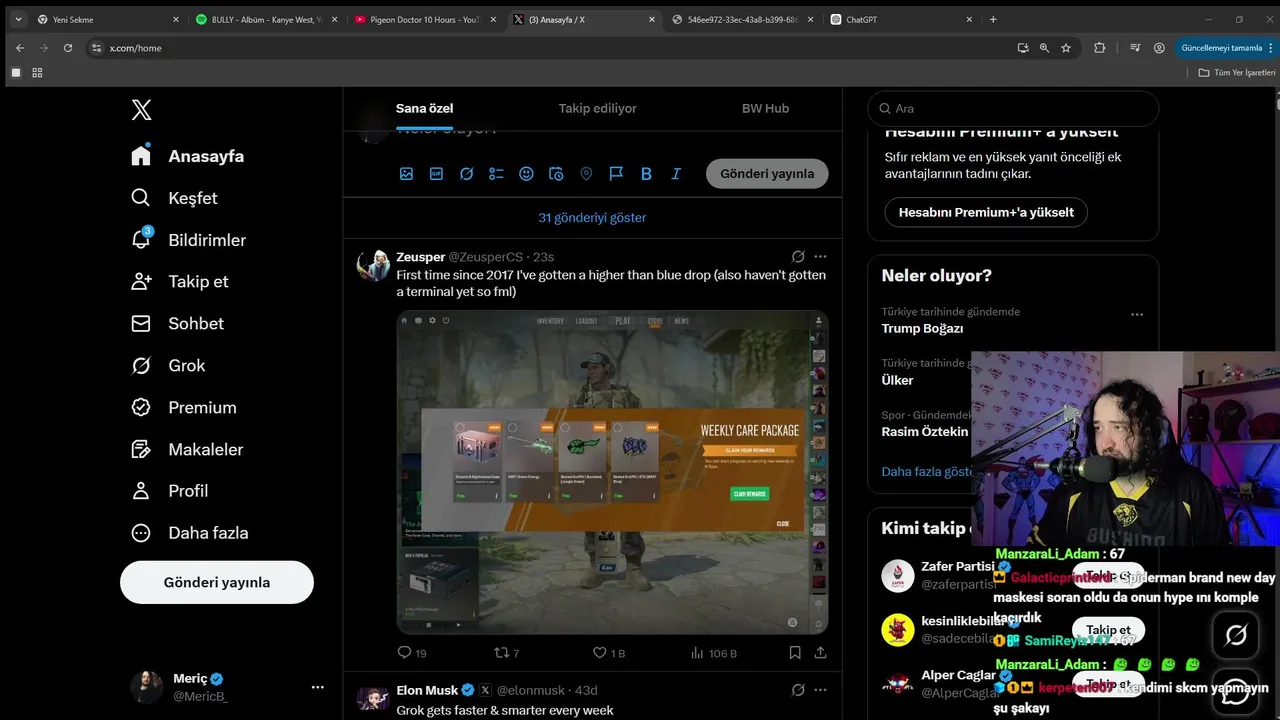The width and height of the screenshot is (1280, 720).
Task: Open Takip et in the sidebar
Action: point(180,281)
